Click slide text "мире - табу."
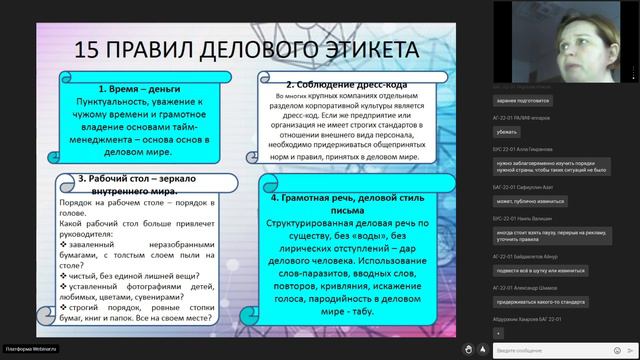Viewport: 640px width, 360px height. point(347,311)
